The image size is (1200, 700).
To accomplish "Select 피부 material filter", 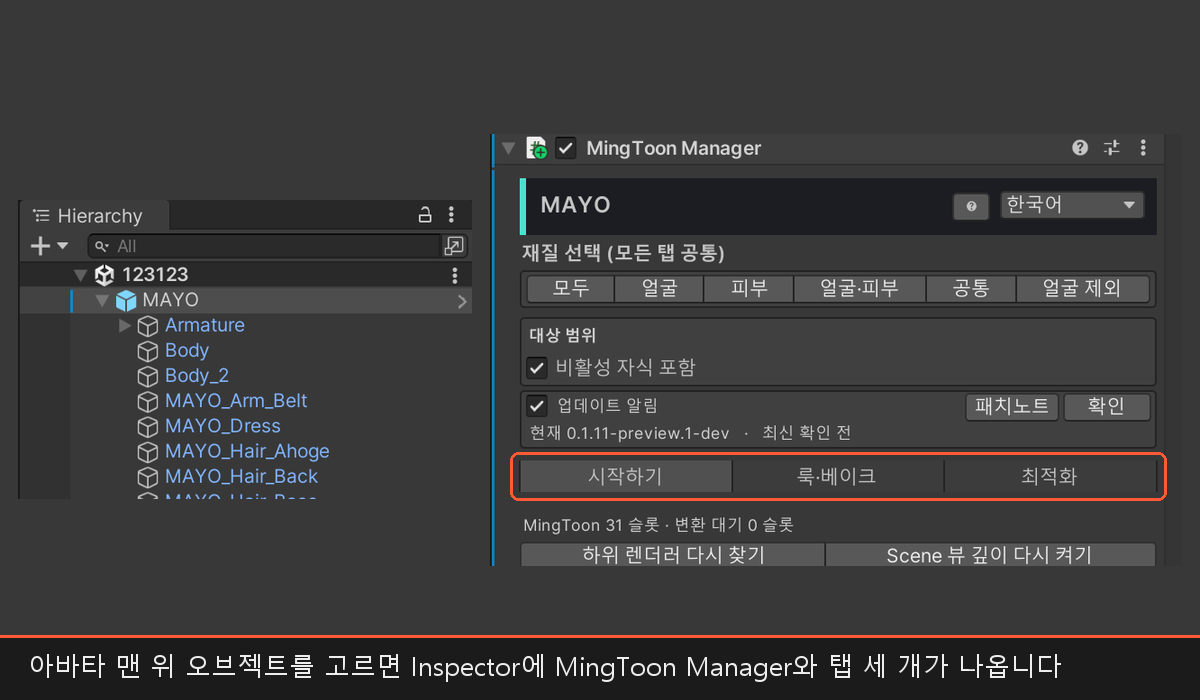I will click(x=749, y=289).
